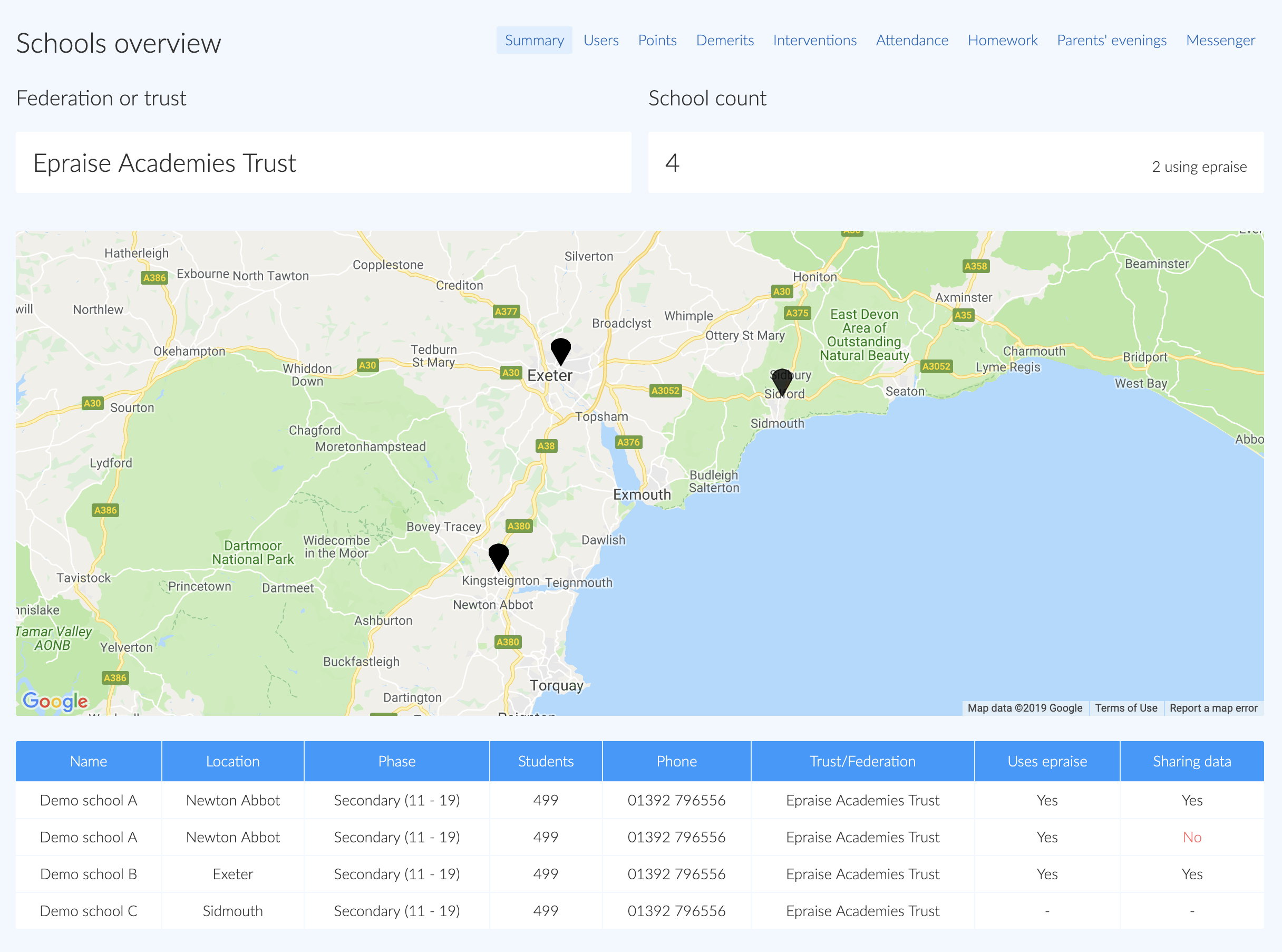This screenshot has width=1282, height=952.
Task: Click the Google logo on the map
Action: [55, 701]
